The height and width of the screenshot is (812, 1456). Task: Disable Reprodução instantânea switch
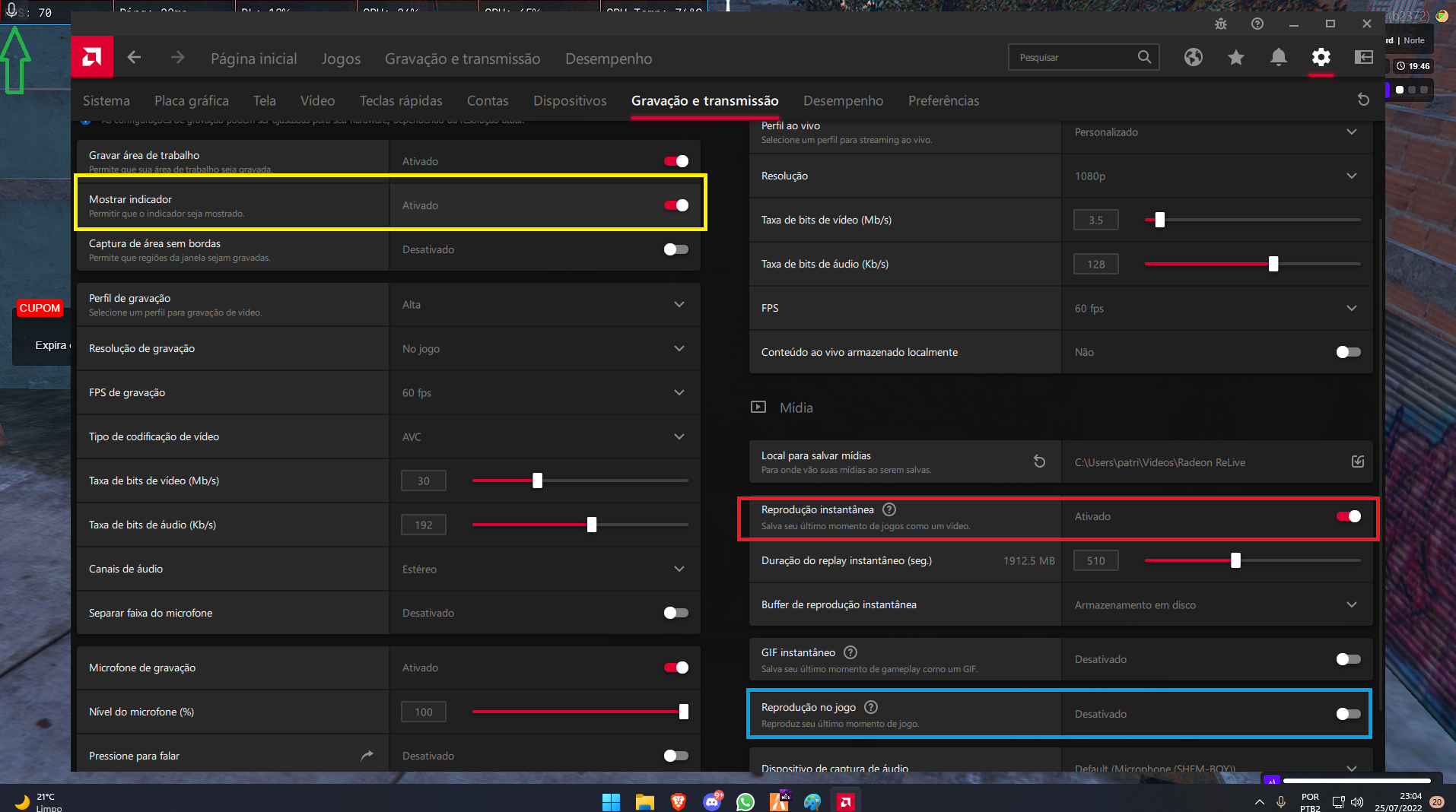1348,516
